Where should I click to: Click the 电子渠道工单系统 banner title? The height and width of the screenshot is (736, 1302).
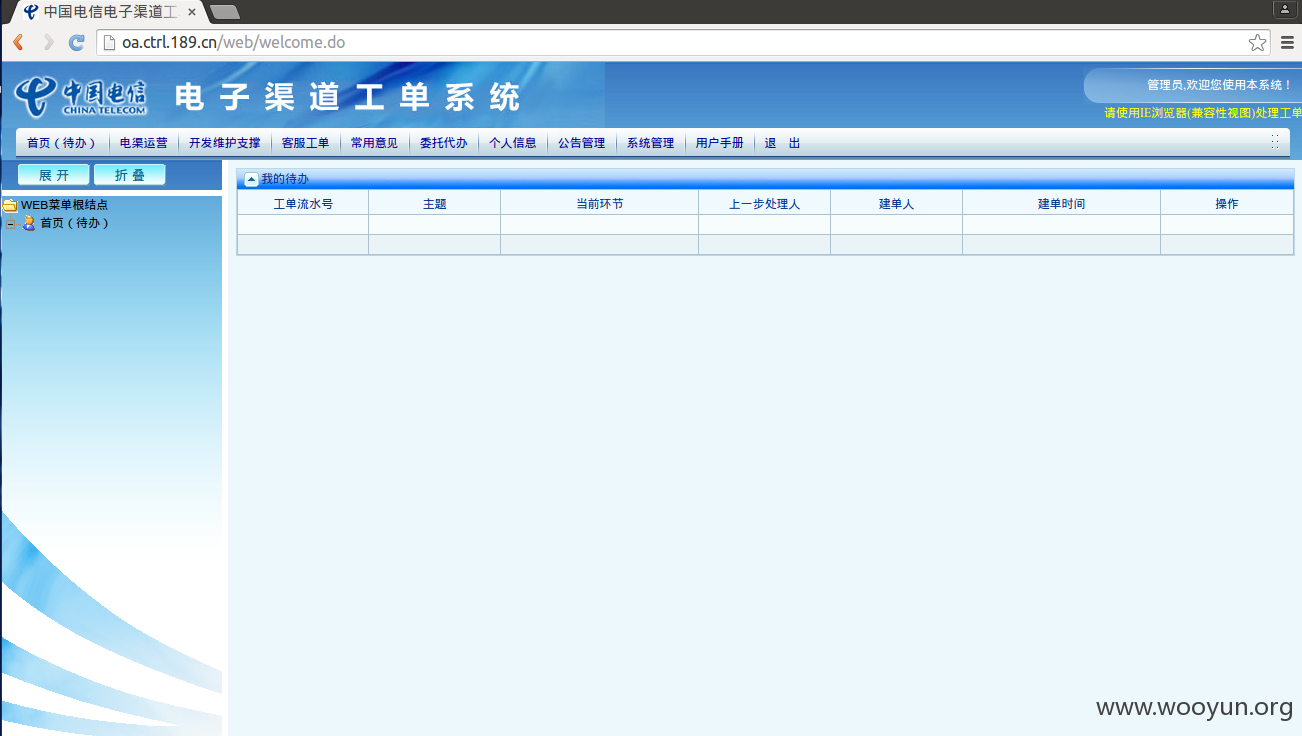pyautogui.click(x=348, y=97)
